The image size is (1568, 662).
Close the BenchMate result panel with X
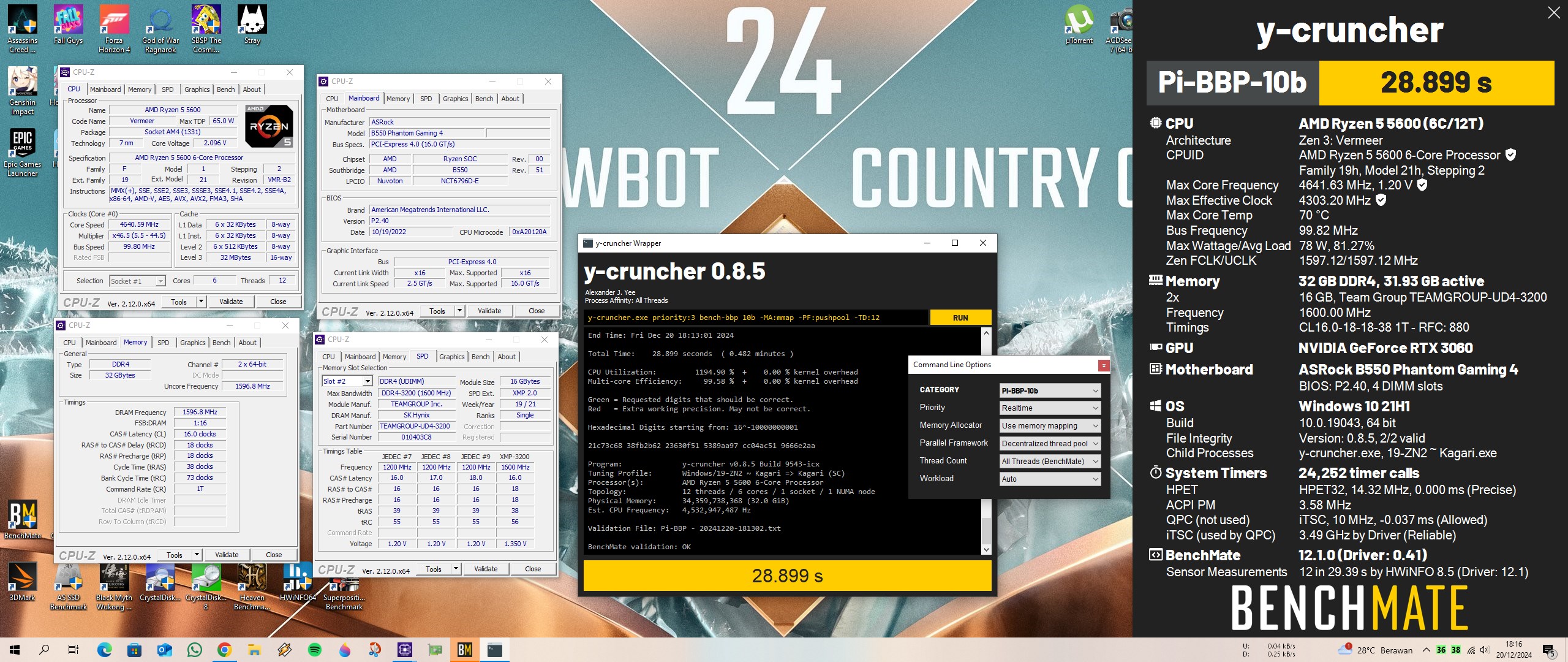1554,13
